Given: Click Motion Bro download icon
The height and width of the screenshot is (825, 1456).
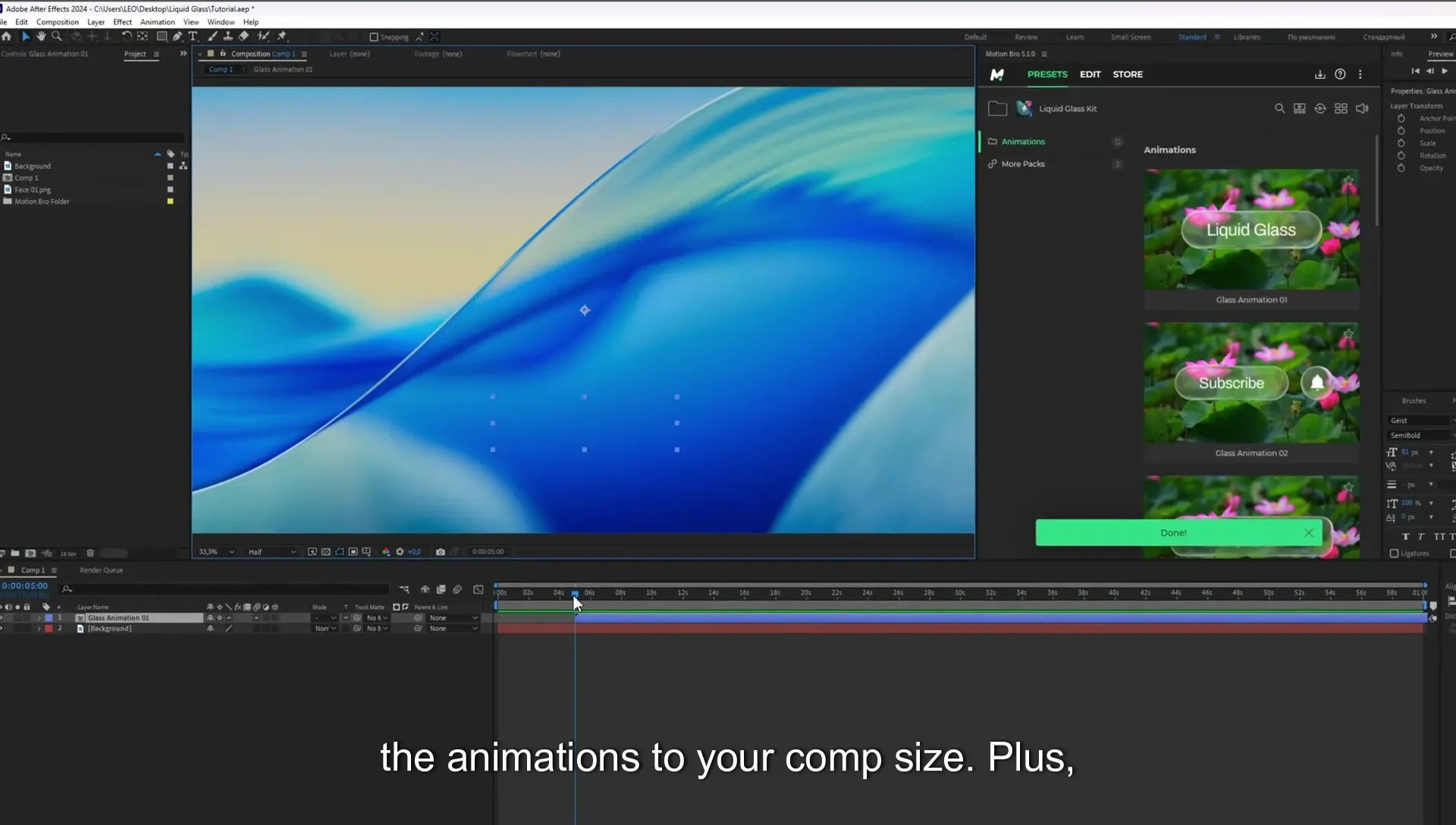Looking at the screenshot, I should [x=1319, y=74].
